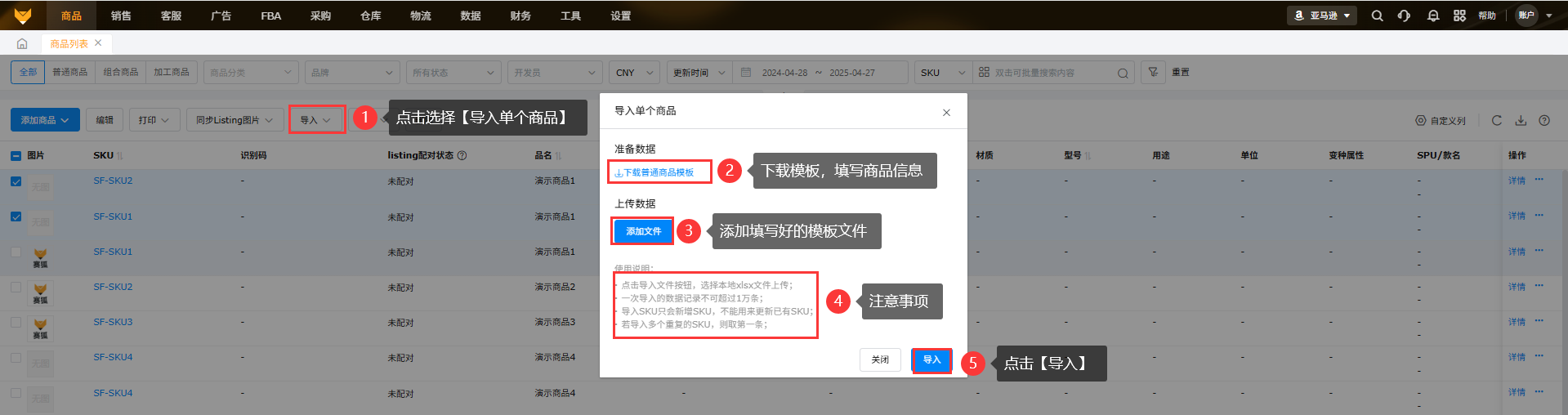Click 添加文件 button
1568x415 pixels.
(643, 231)
